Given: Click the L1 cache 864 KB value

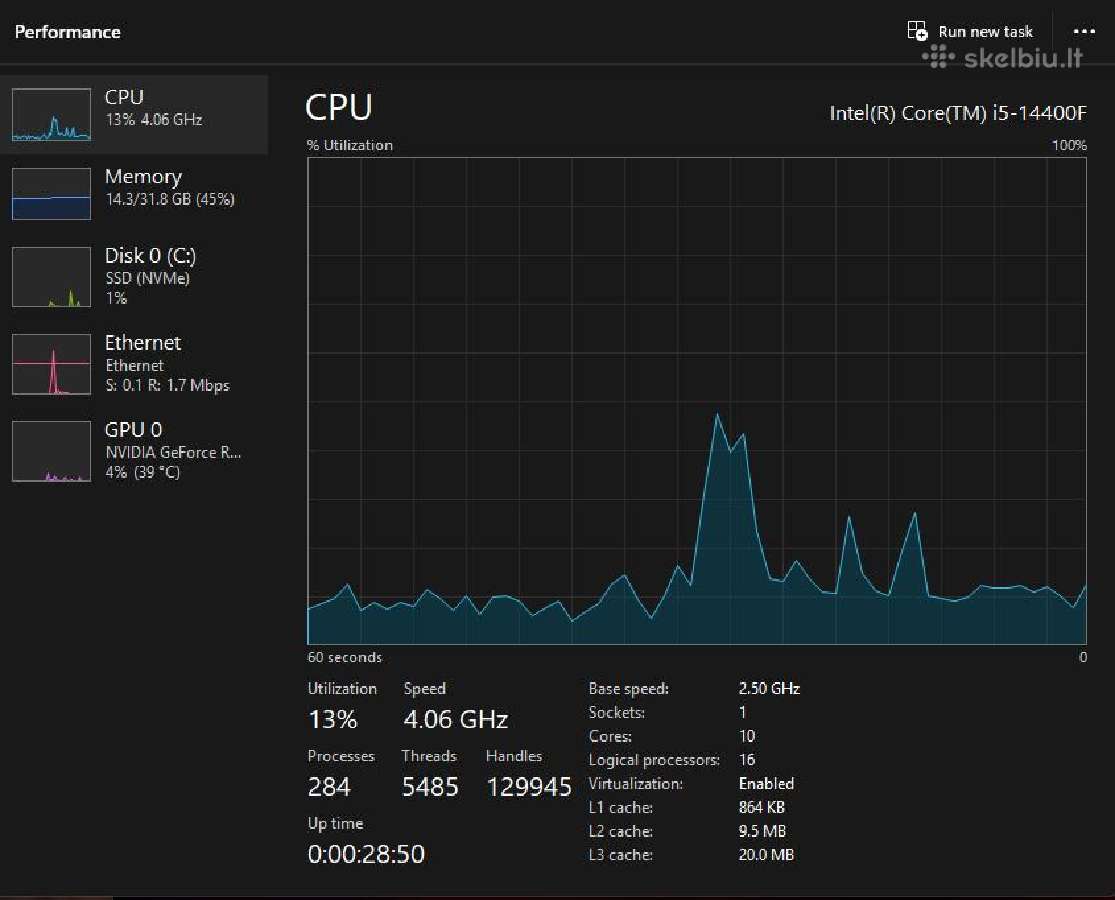Looking at the screenshot, I should (x=762, y=807).
